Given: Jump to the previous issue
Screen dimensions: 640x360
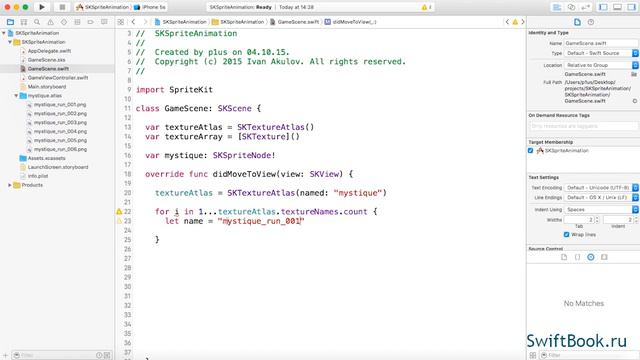Looking at the screenshot, I should pyautogui.click(x=507, y=22).
